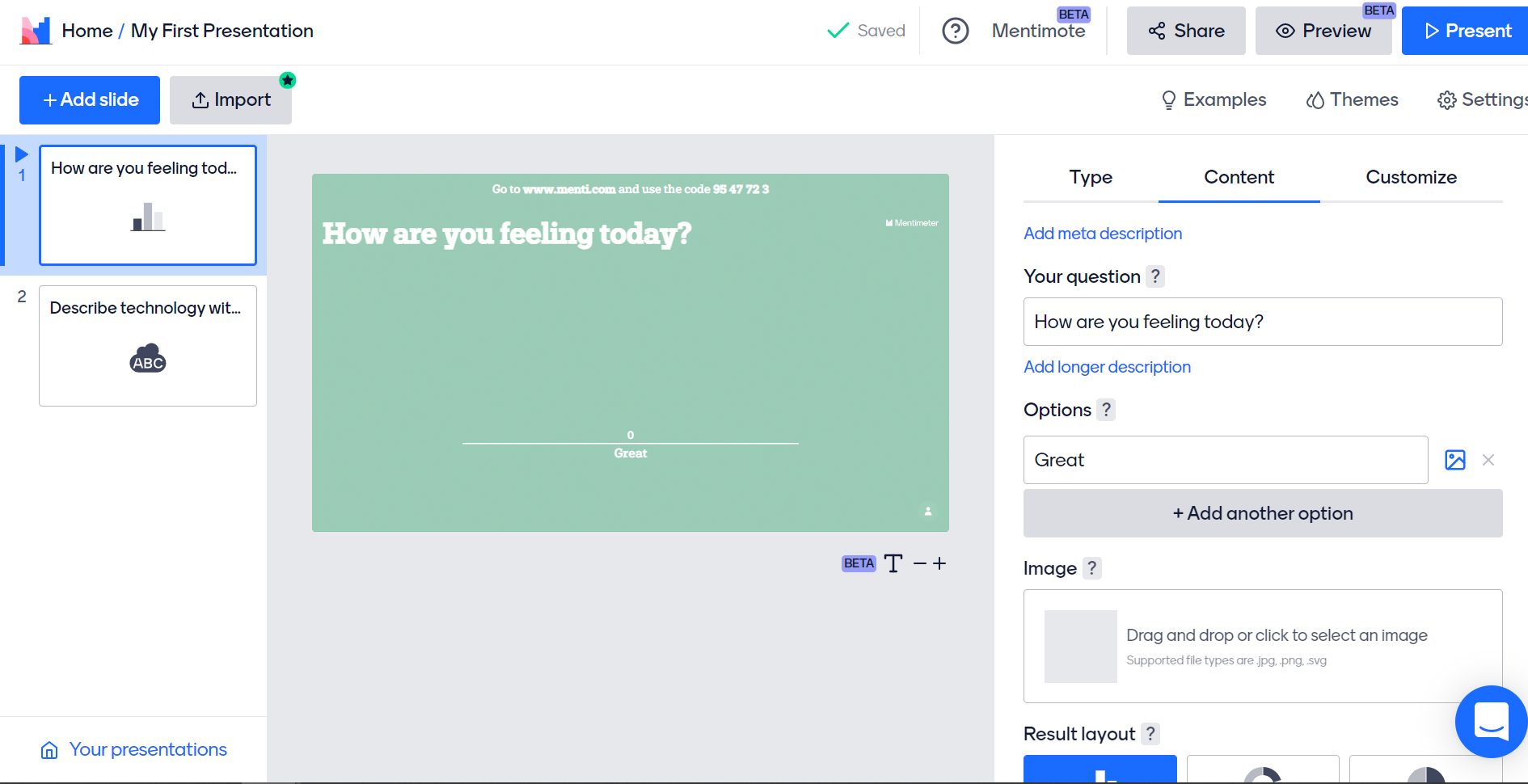Switch to the Customize tab
Viewport: 1528px width, 784px height.
click(x=1411, y=177)
